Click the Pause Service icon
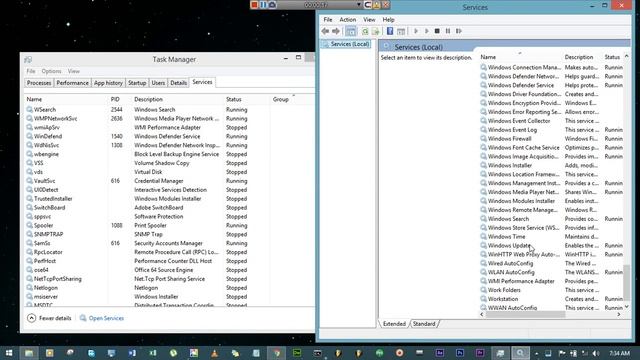Image resolution: width=640 pixels, height=360 pixels. pyautogui.click(x=448, y=31)
